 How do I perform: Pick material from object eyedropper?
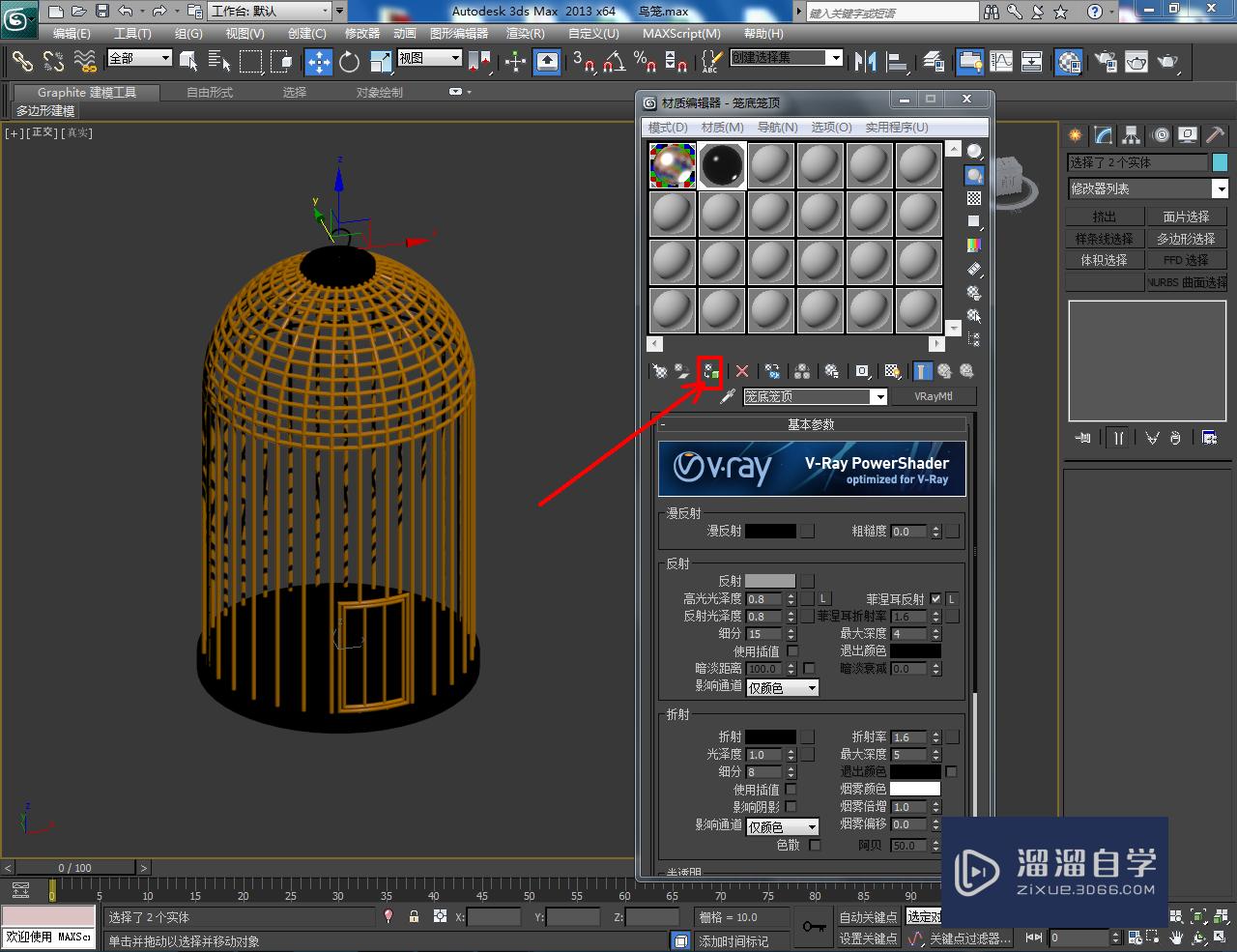[728, 396]
